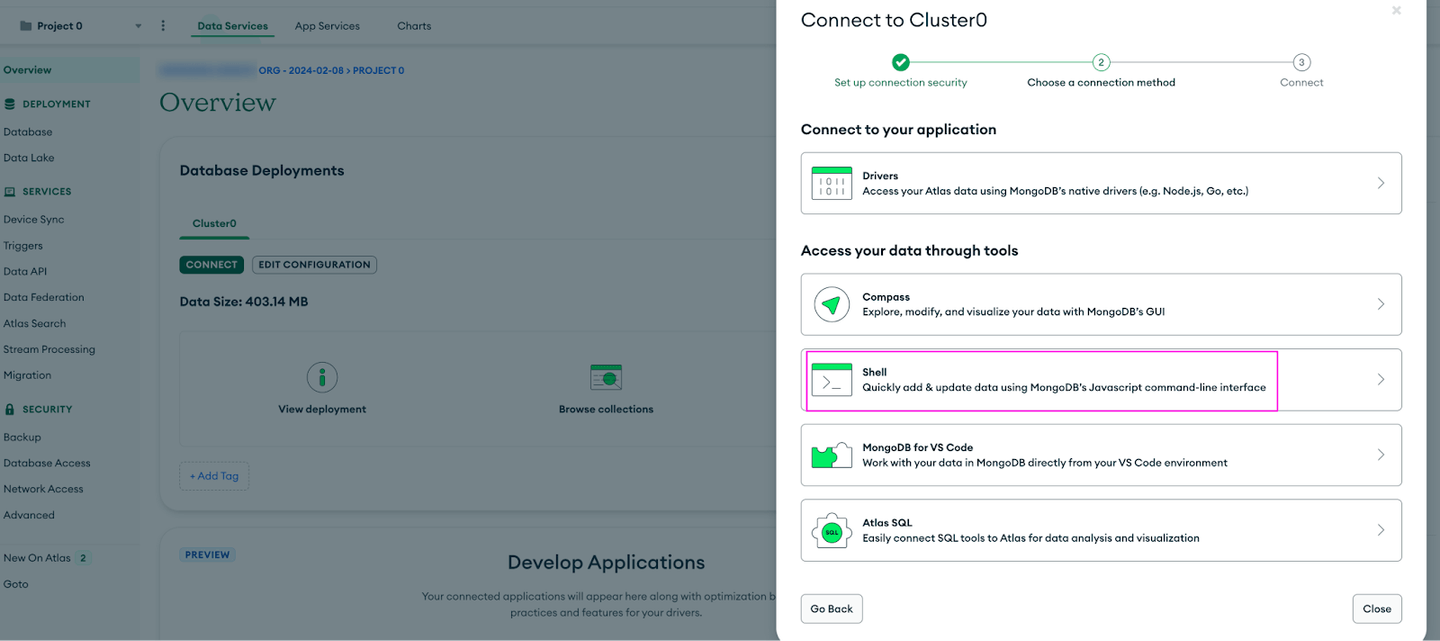Image resolution: width=1440 pixels, height=641 pixels.
Task: Click the PROJECT 0 breadcrumb link
Action: (379, 71)
